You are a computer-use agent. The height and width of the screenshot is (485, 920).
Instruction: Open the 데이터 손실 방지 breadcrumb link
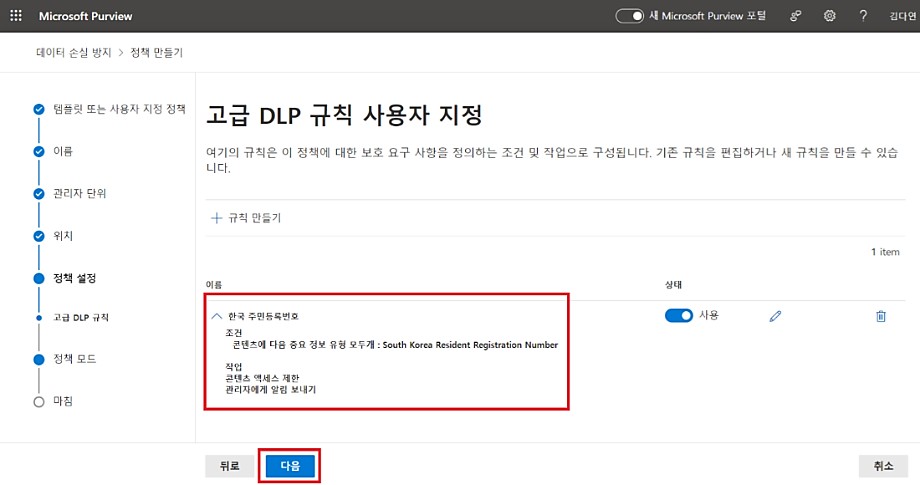tap(72, 52)
